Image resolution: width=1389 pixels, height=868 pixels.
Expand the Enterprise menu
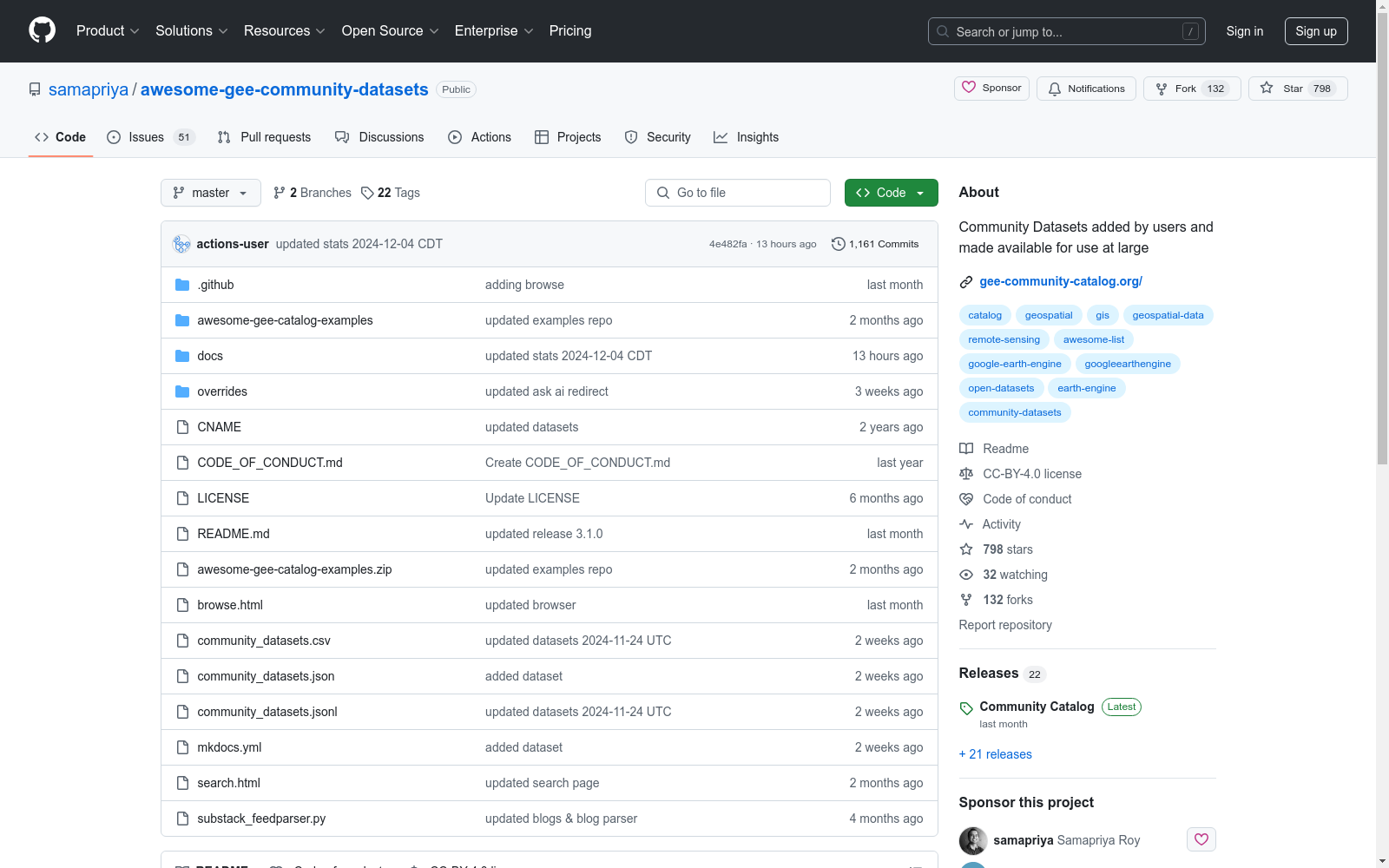tap(494, 31)
